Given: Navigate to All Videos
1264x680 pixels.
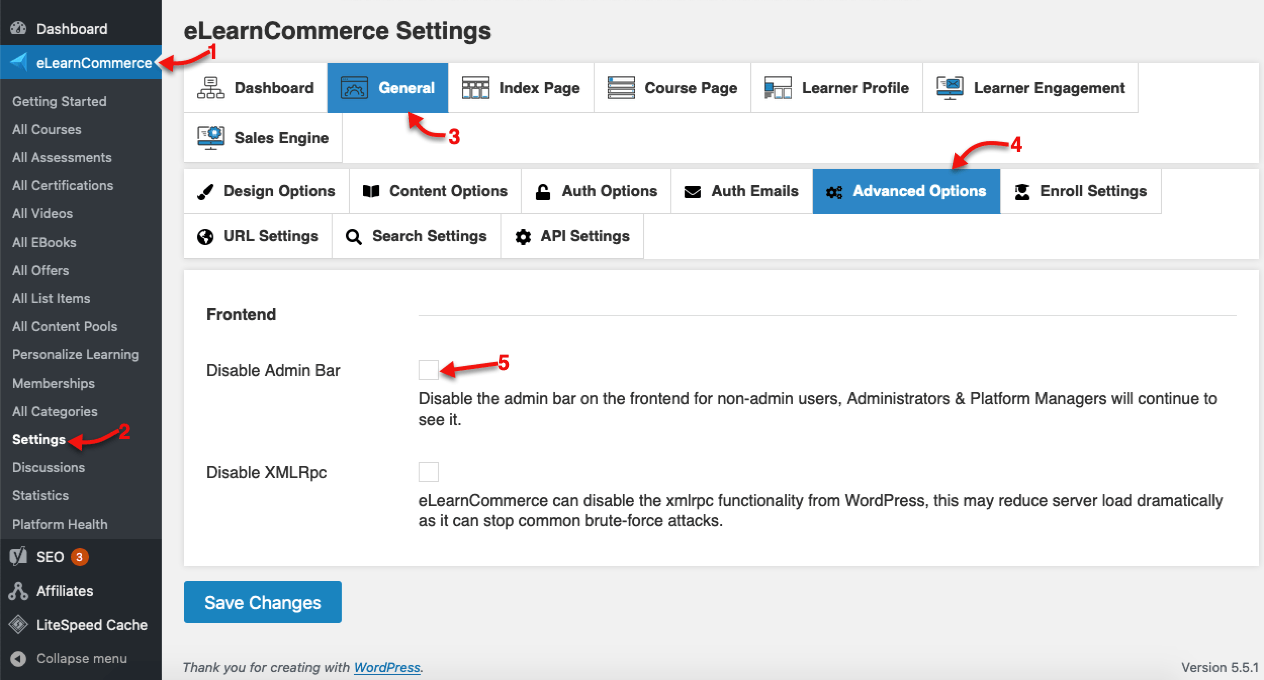Looking at the screenshot, I should 43,213.
